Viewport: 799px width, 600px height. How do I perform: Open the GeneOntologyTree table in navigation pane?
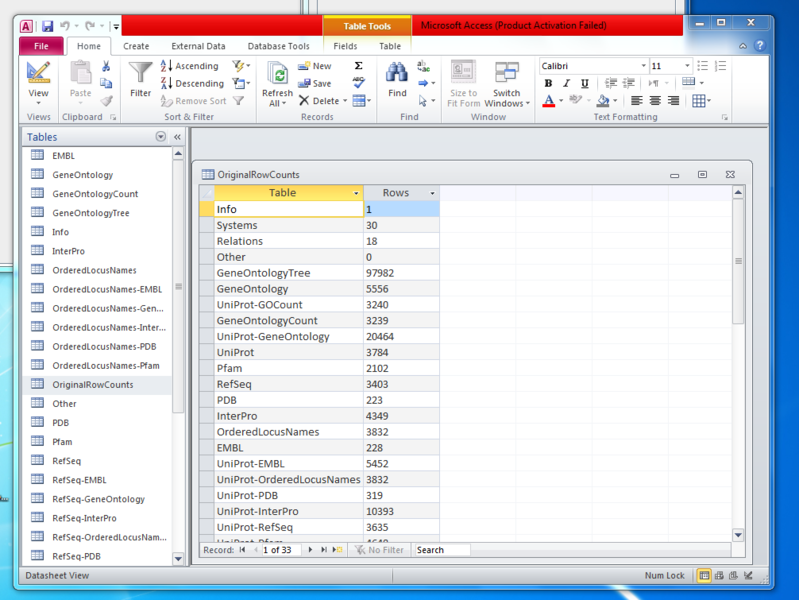click(x=91, y=213)
